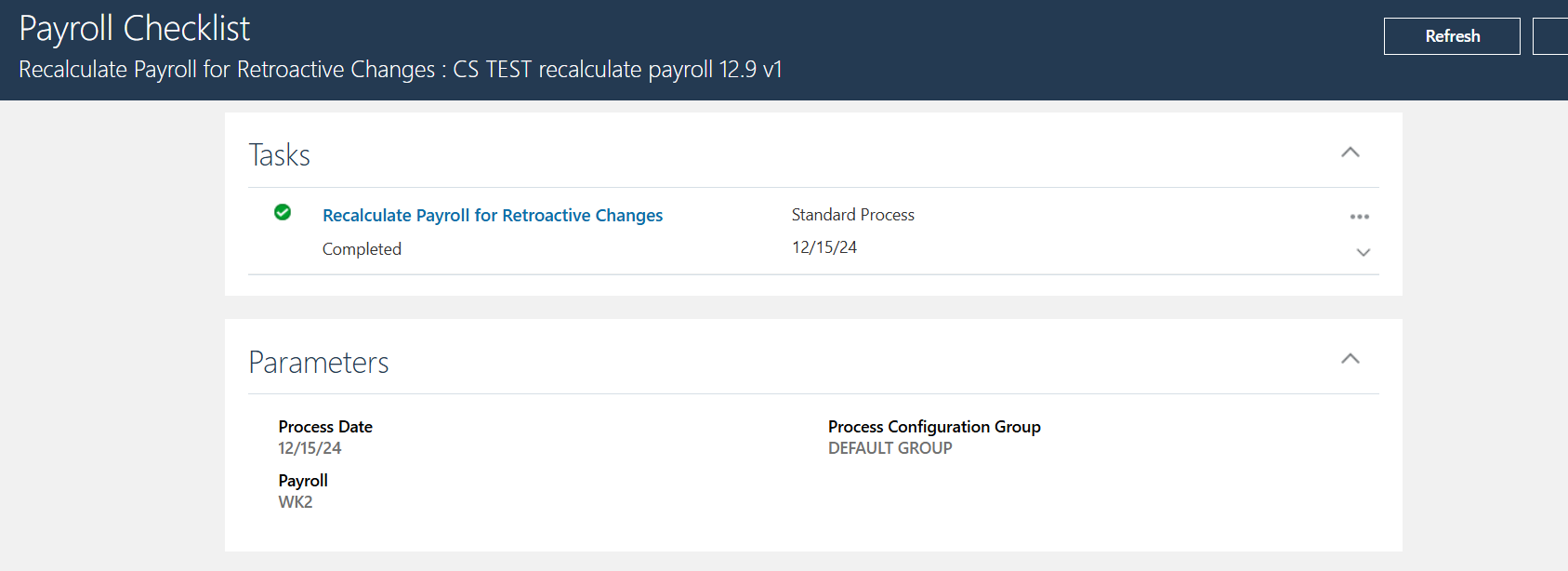Click the Refresh button
Image resolution: width=1568 pixels, height=571 pixels.
1452,36
